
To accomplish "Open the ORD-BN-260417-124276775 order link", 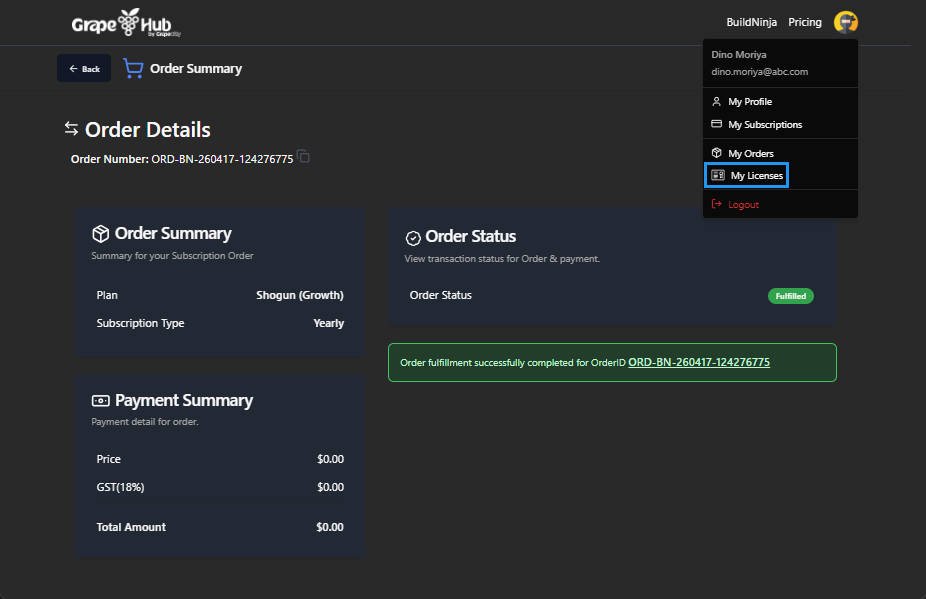I will pos(697,362).
